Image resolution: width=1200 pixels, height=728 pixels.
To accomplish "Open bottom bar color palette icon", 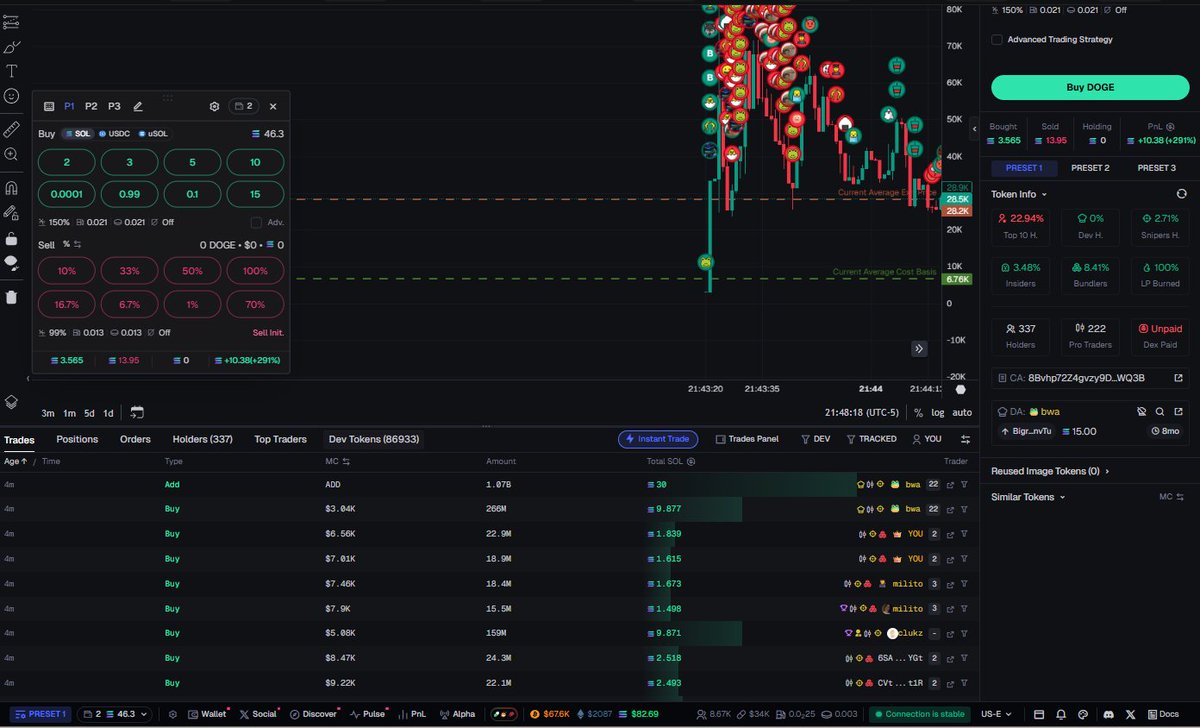I will (1083, 715).
